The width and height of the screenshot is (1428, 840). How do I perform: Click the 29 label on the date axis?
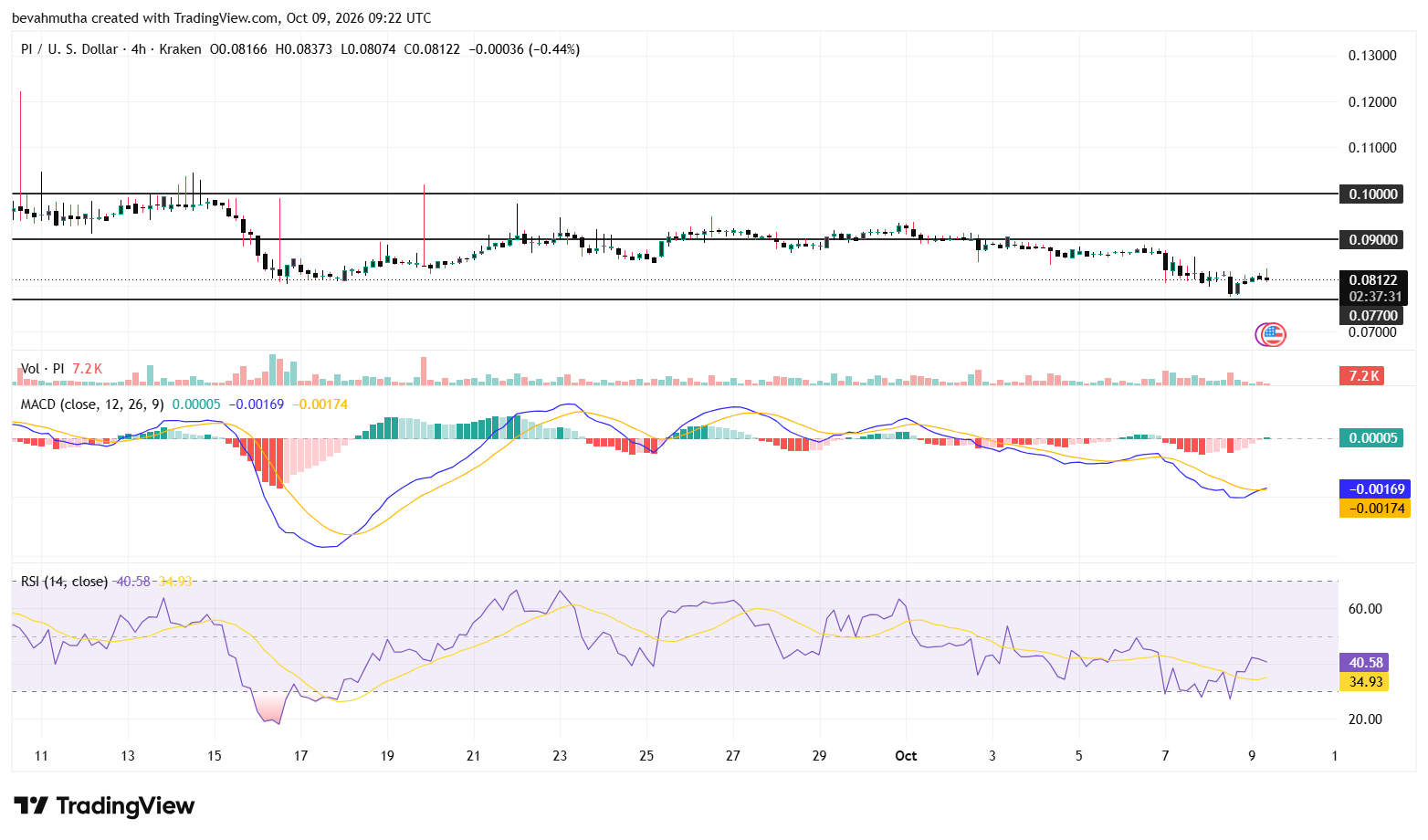[819, 756]
